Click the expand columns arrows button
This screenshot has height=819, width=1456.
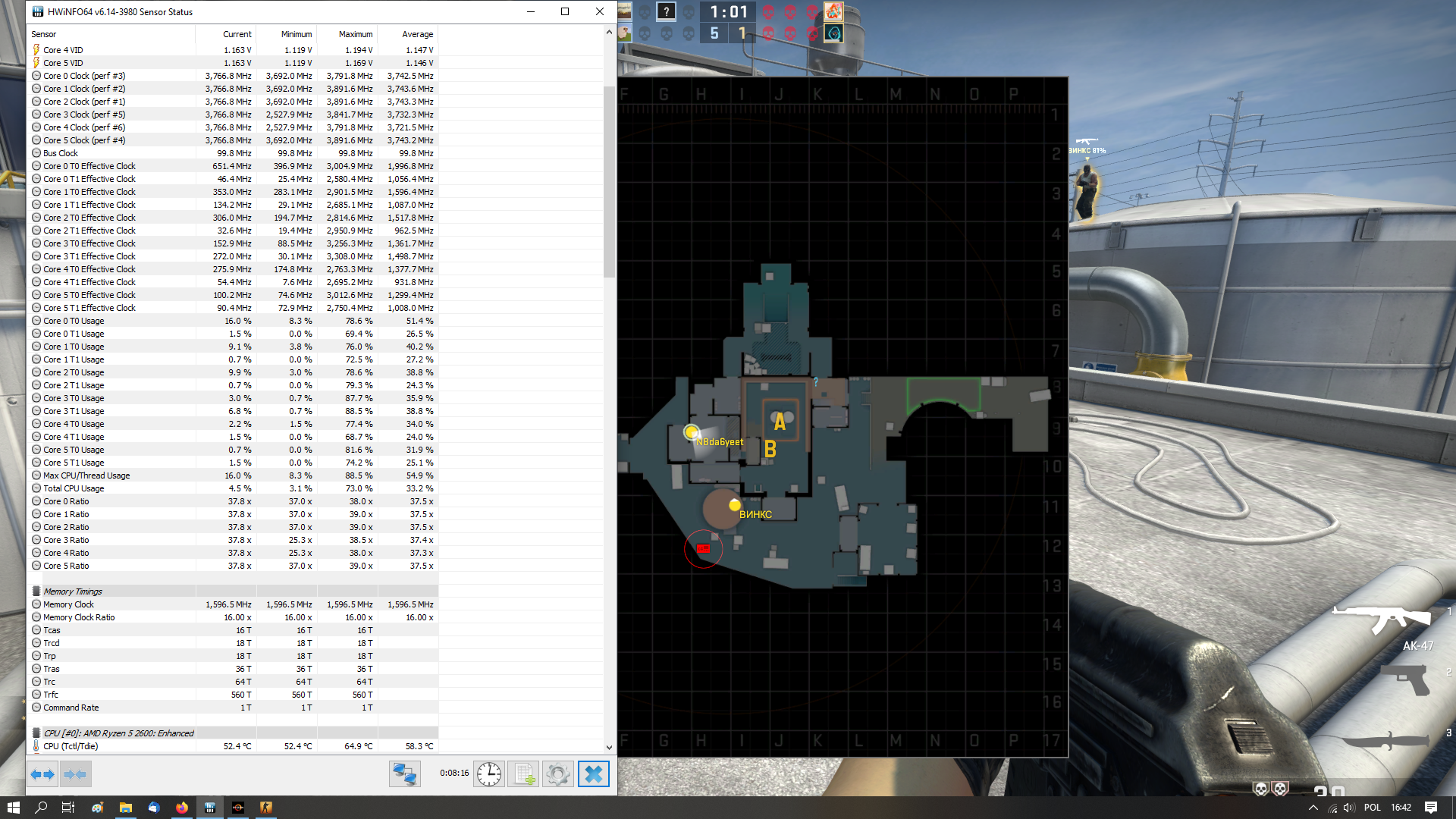(x=42, y=774)
